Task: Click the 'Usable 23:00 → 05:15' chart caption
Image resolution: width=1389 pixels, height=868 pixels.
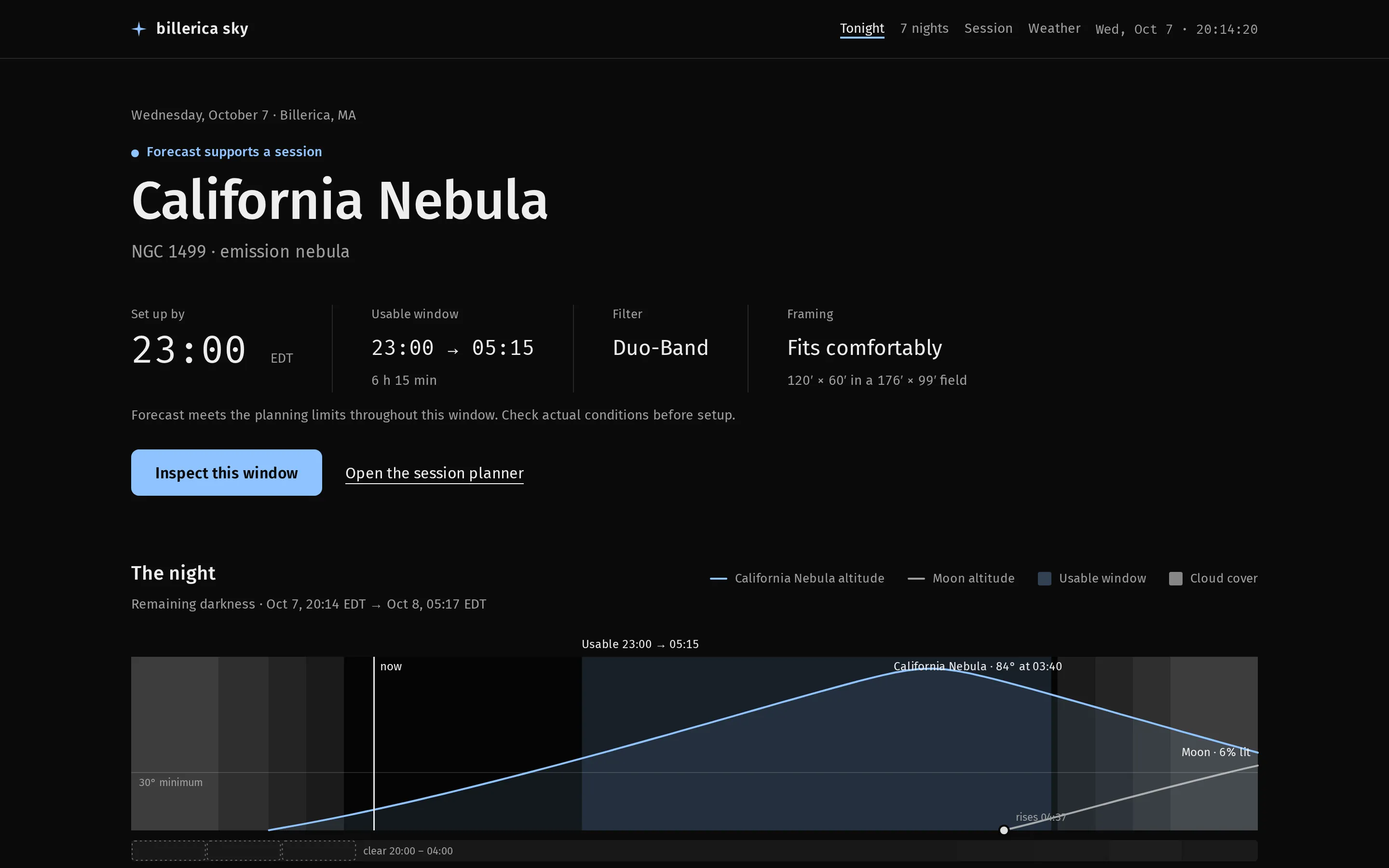Action: [640, 644]
